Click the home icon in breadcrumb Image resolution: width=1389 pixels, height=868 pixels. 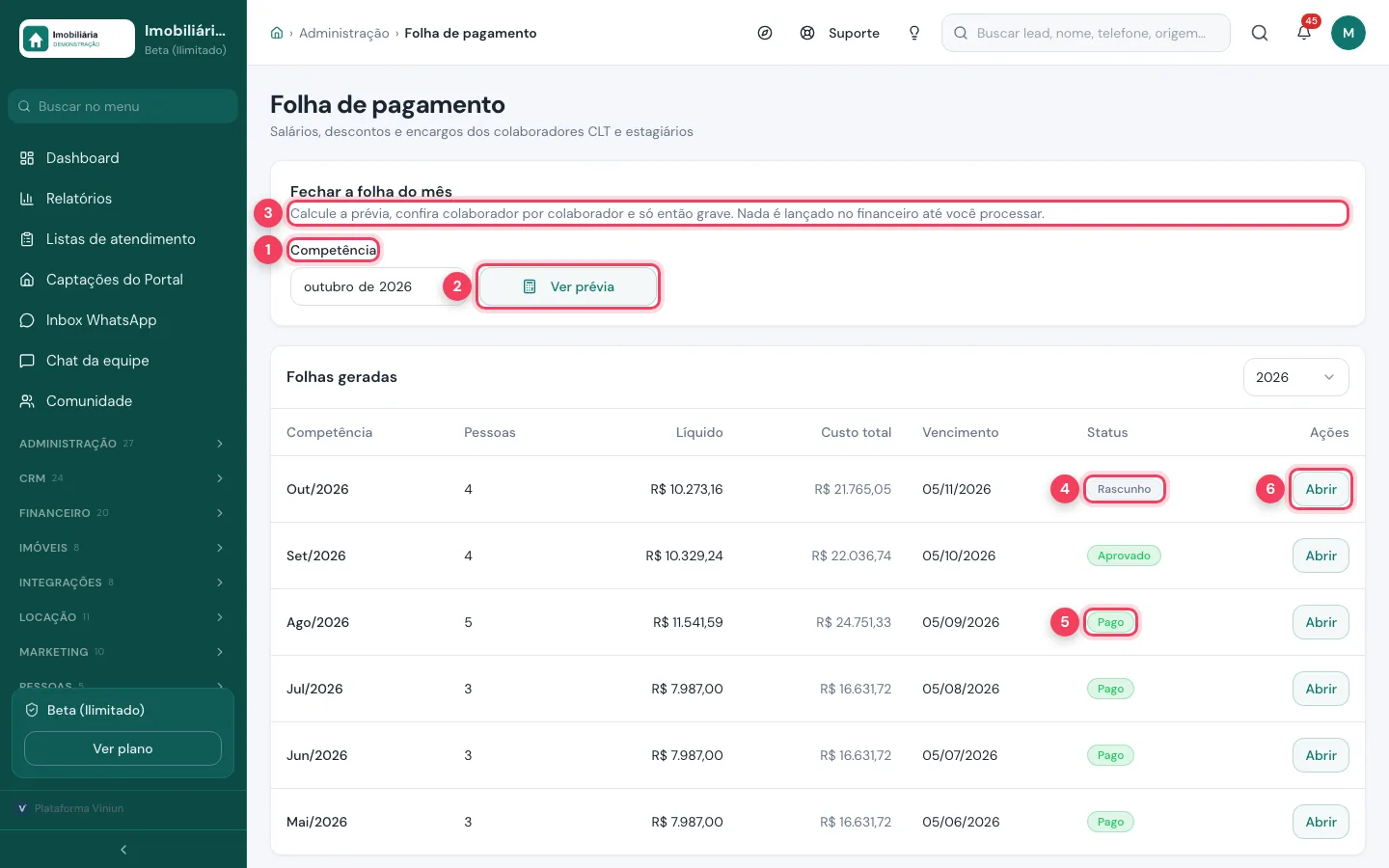[277, 33]
